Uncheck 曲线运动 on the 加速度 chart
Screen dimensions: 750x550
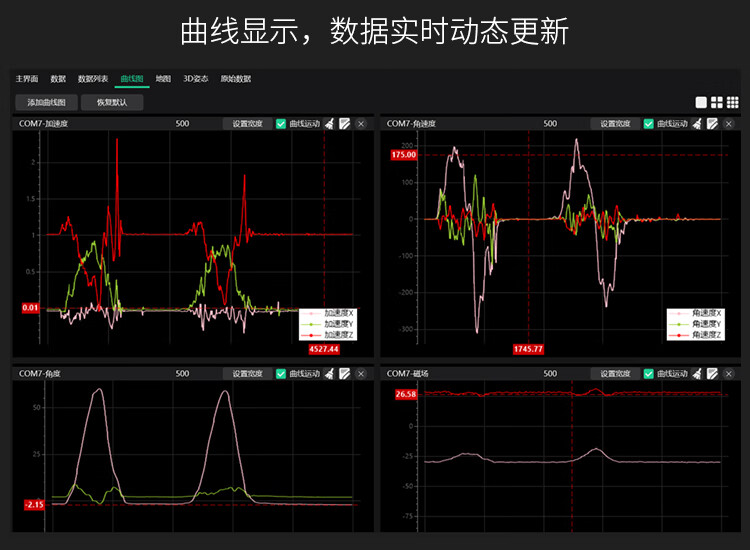click(x=281, y=124)
